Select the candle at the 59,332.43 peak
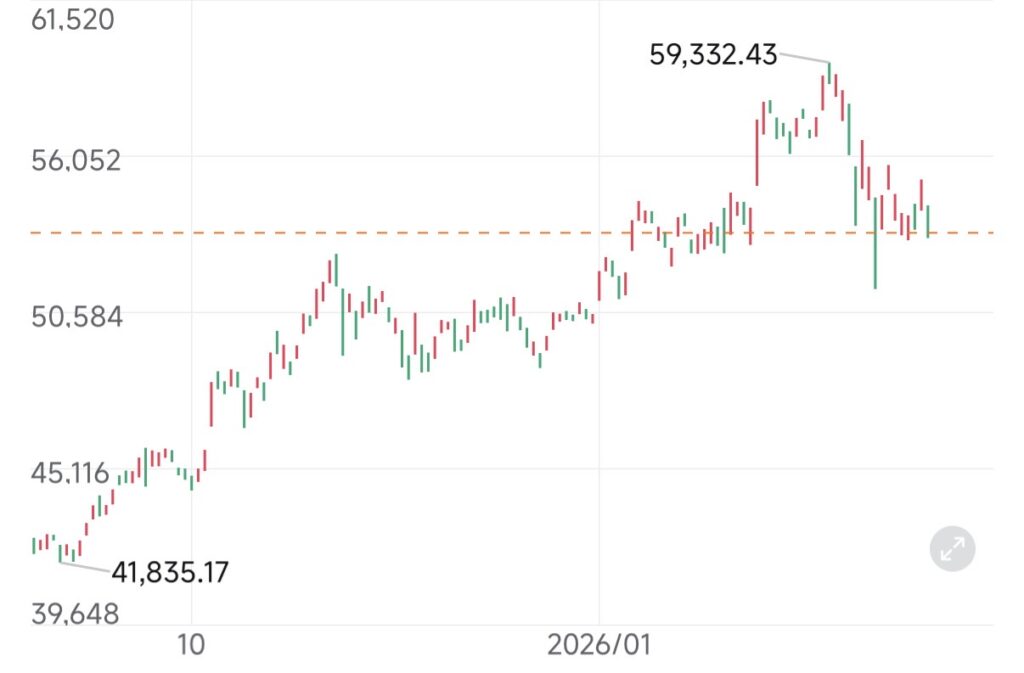The image size is (1024, 673). pos(829,77)
